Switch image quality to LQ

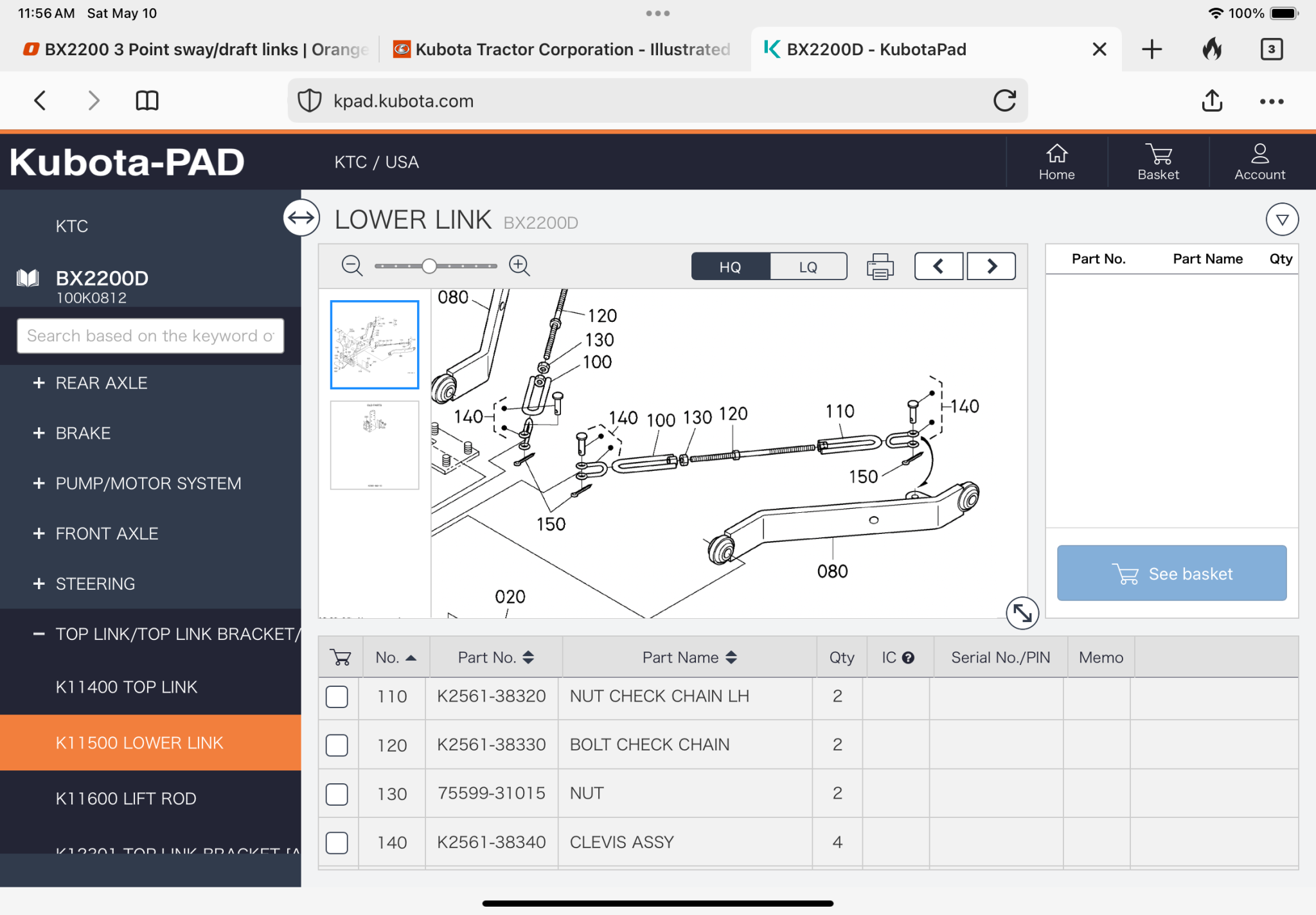pos(808,267)
